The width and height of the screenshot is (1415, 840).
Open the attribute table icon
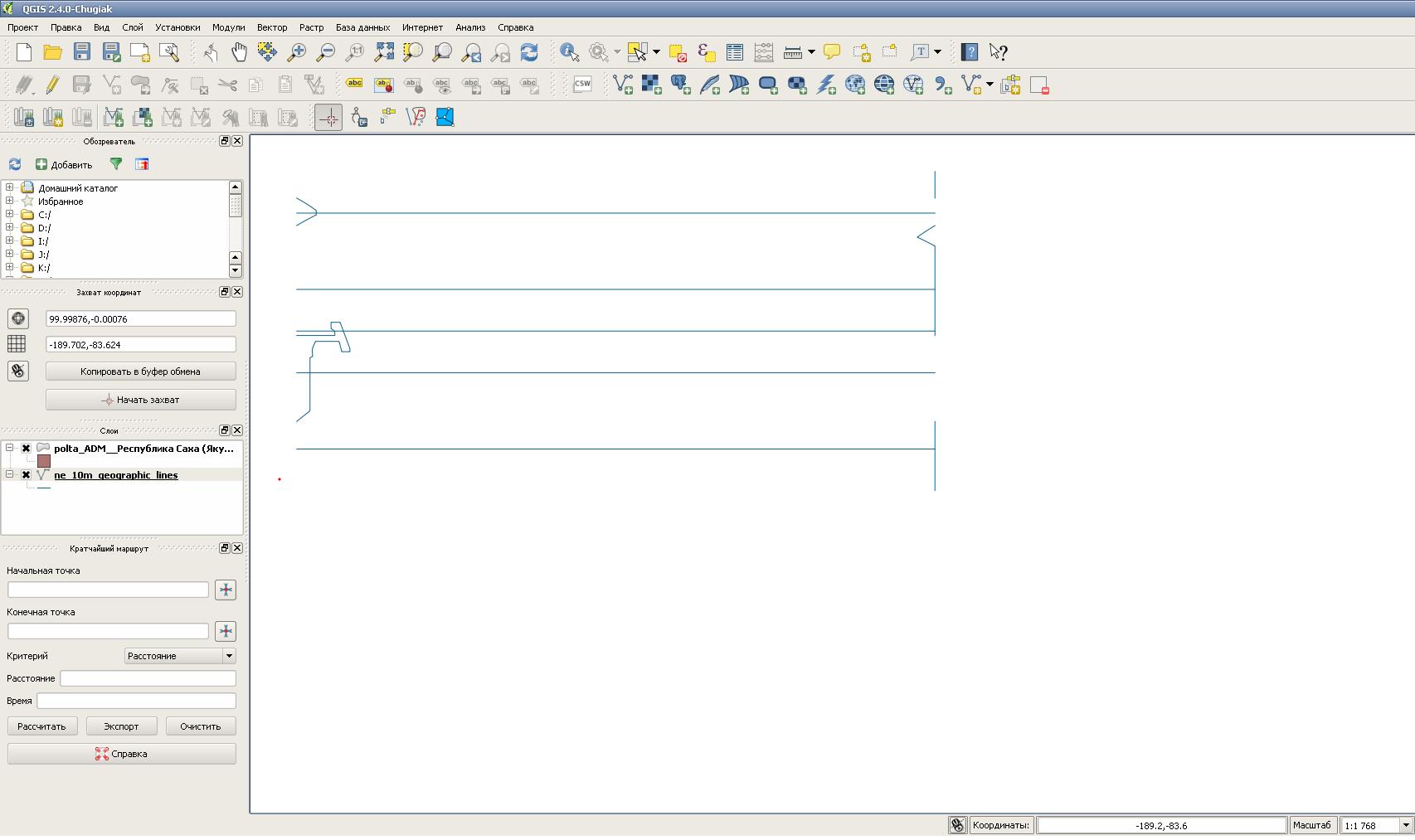coord(735,52)
